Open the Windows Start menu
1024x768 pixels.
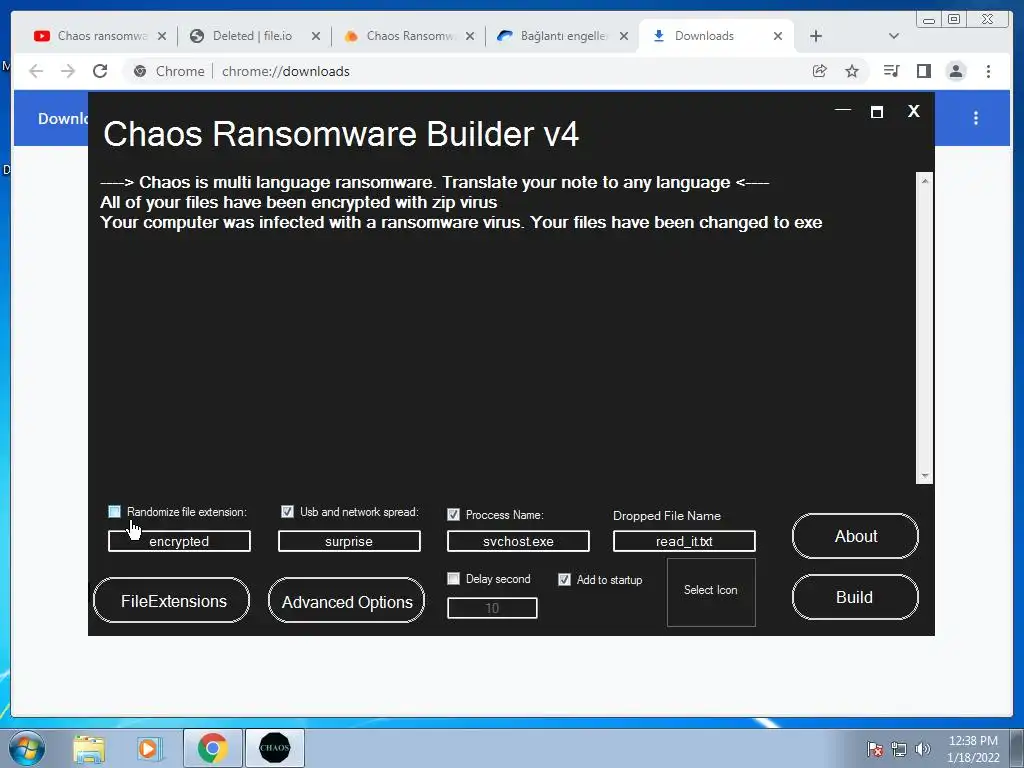(x=27, y=748)
